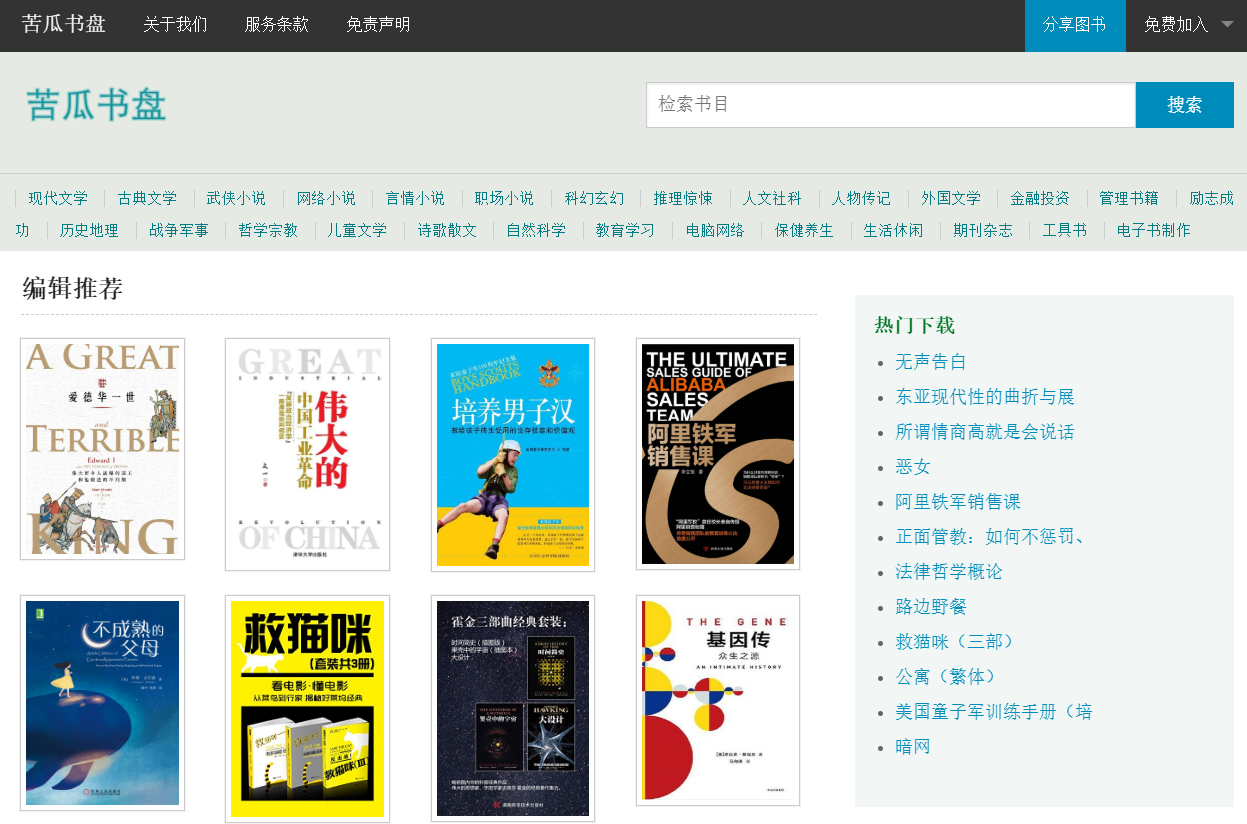Browse the 古典文学 category
This screenshot has height=824, width=1247.
click(147, 198)
